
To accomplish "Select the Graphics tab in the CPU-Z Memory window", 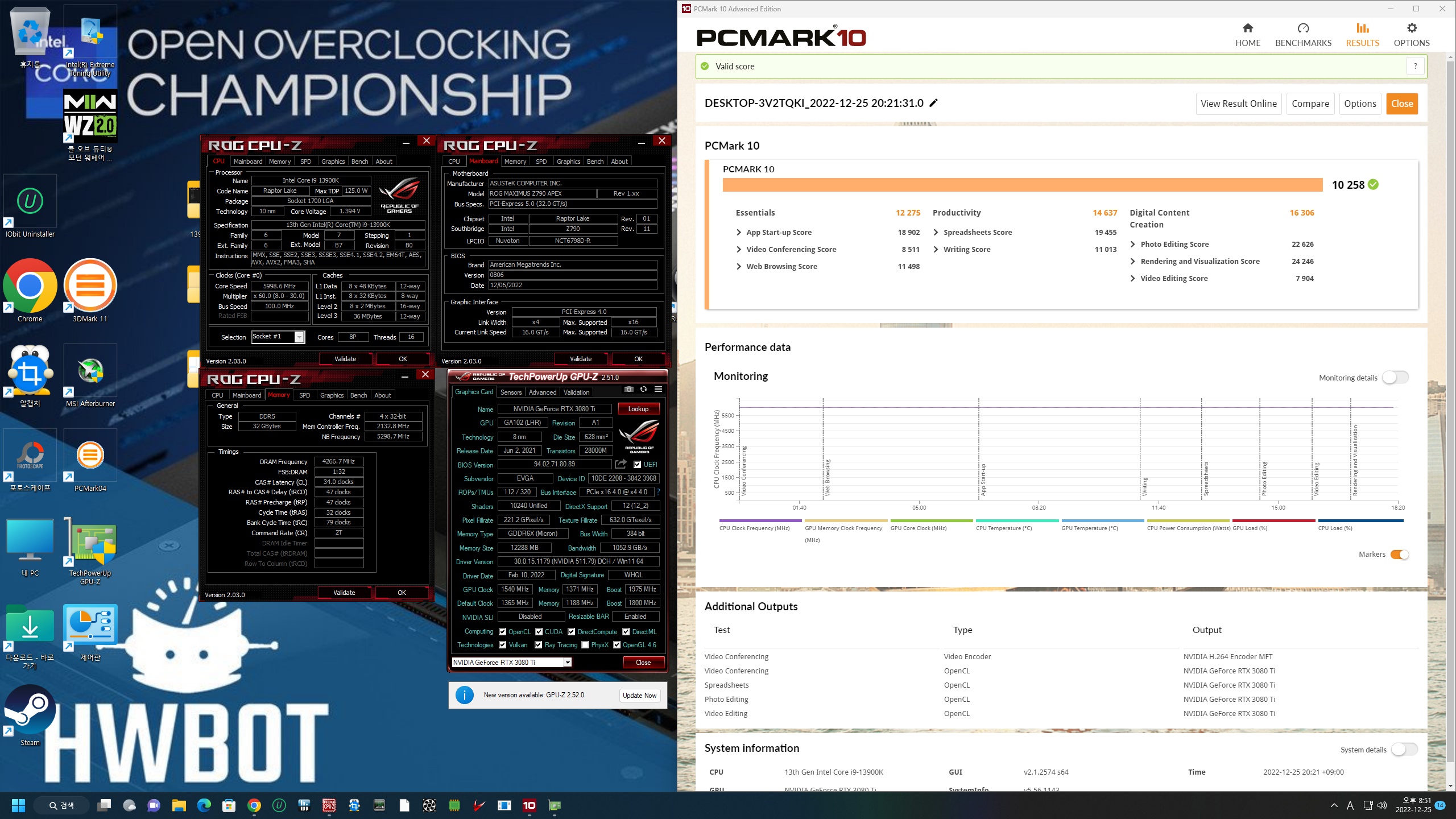I will pos(332,395).
